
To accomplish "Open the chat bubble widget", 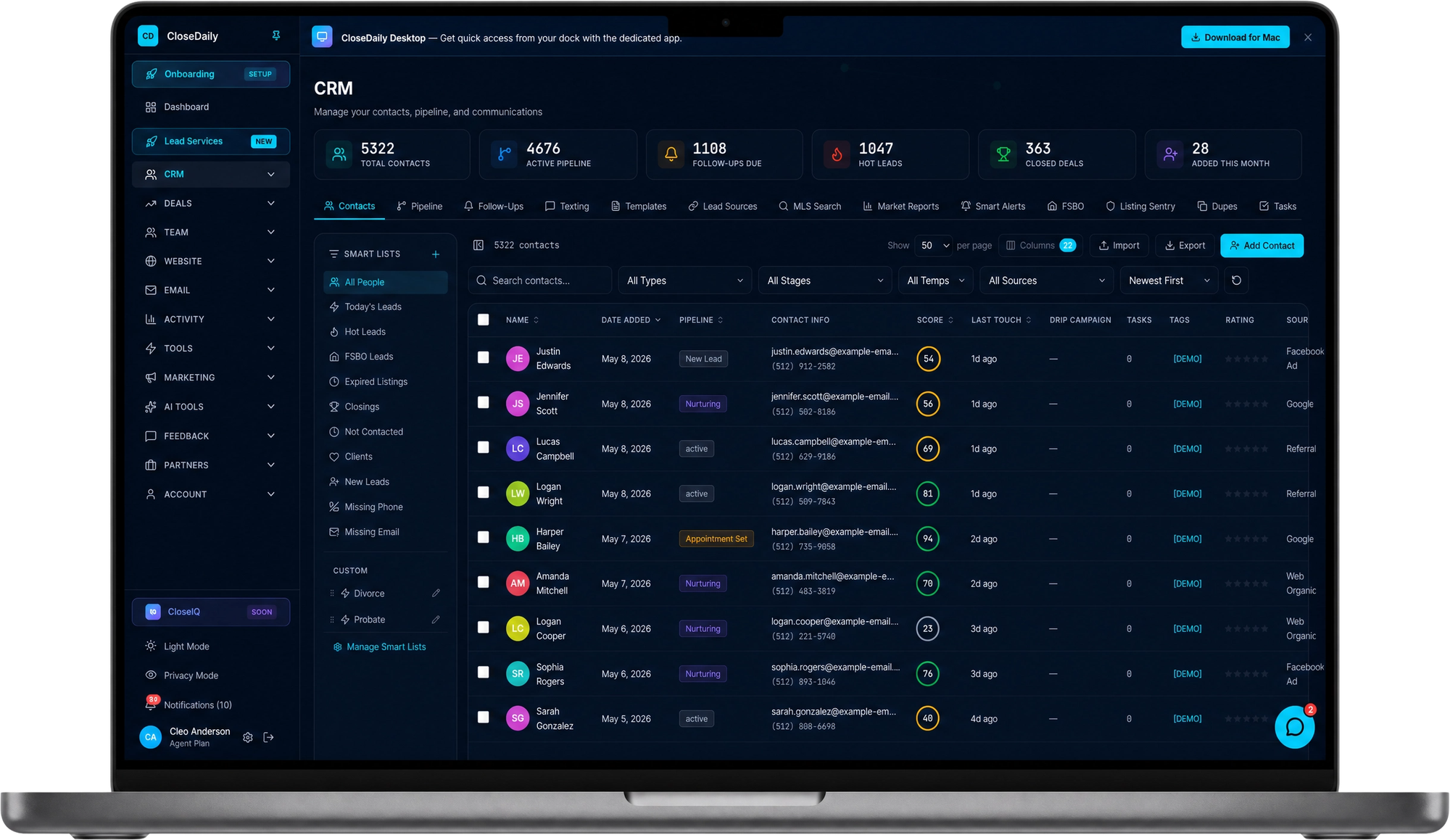I will point(1295,727).
